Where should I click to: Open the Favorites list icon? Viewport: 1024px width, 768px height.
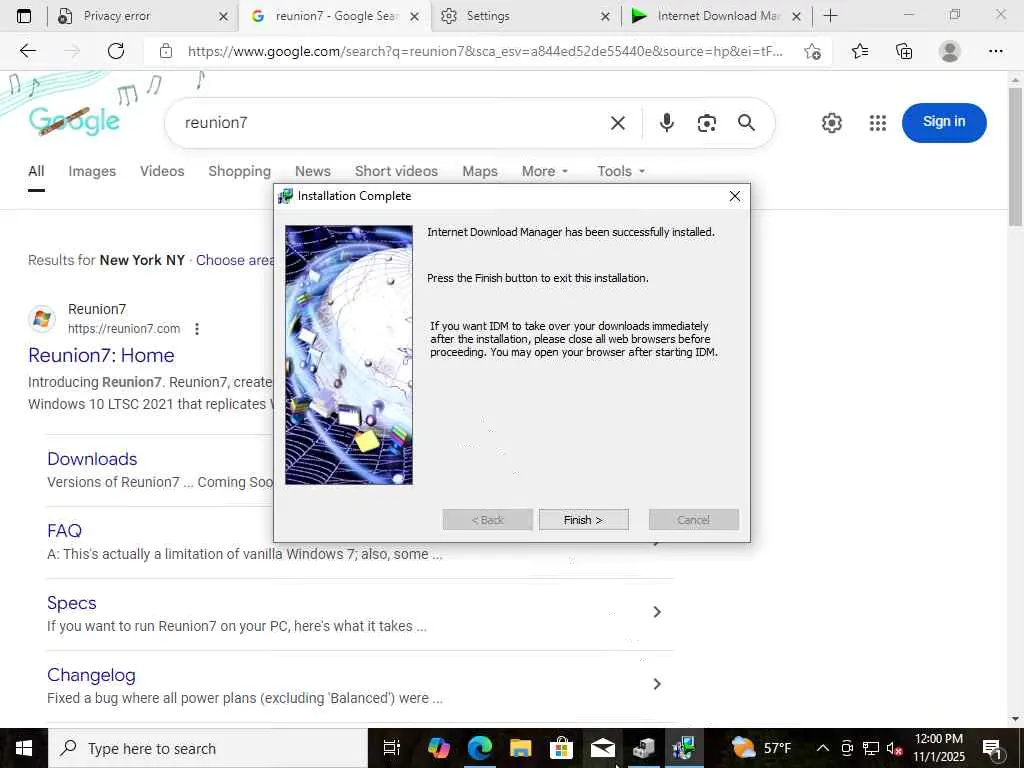pos(860,51)
